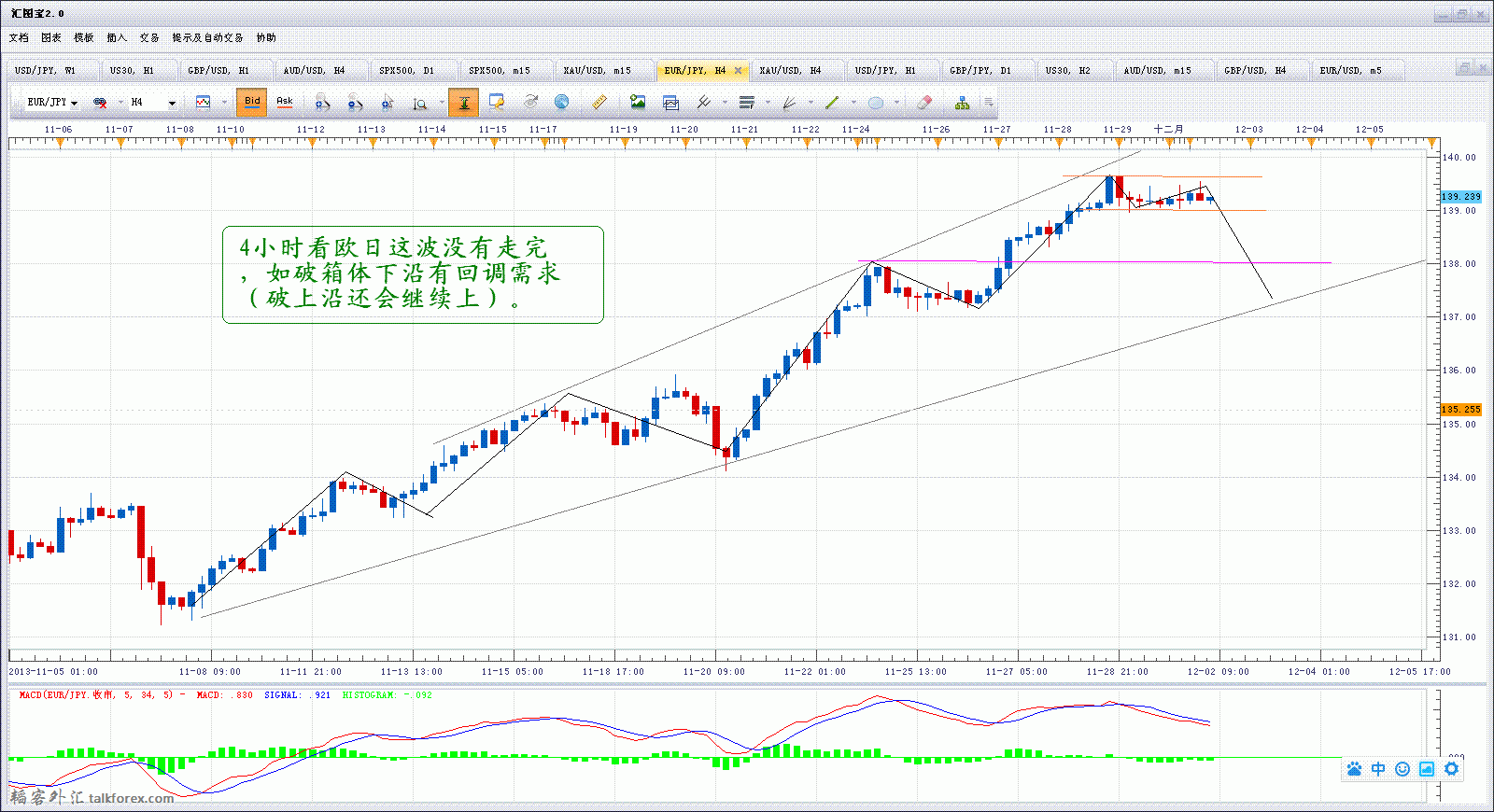
Task: Open the 协助 menu
Action: 266,38
